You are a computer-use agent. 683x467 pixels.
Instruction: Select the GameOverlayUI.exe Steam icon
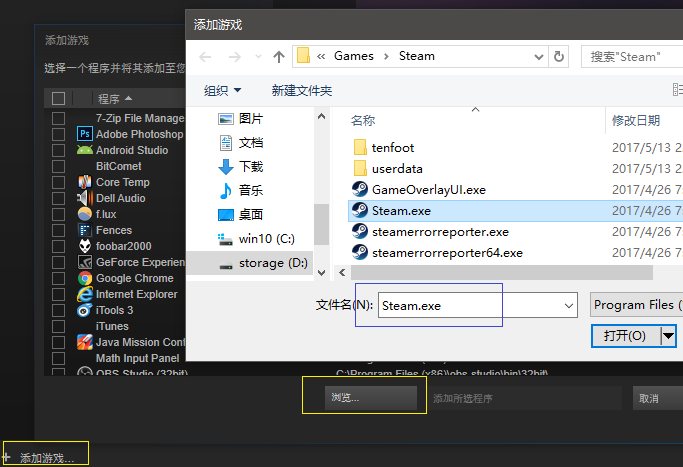pyautogui.click(x=360, y=189)
